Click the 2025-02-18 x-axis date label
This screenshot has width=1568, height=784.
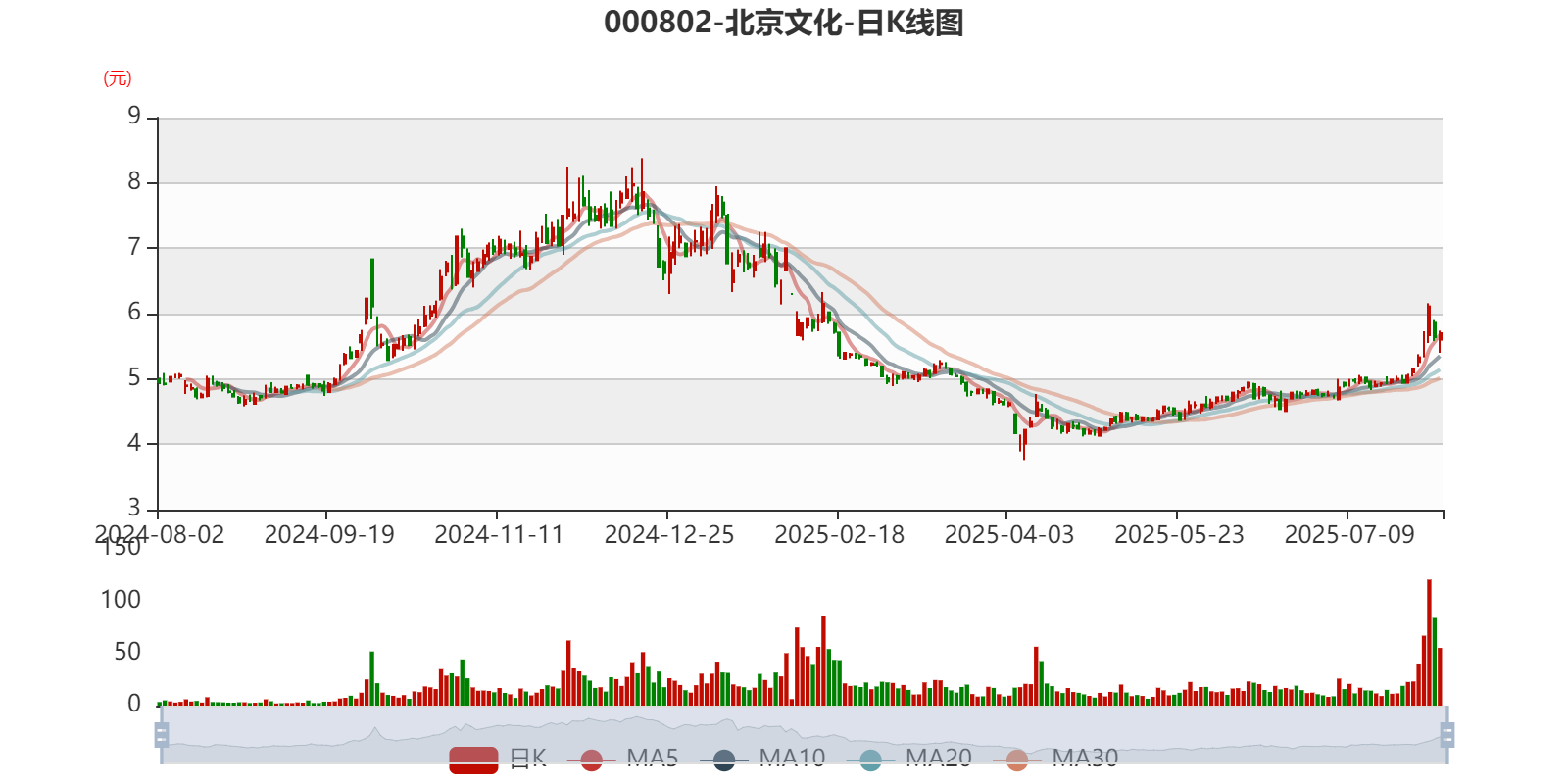(x=839, y=535)
